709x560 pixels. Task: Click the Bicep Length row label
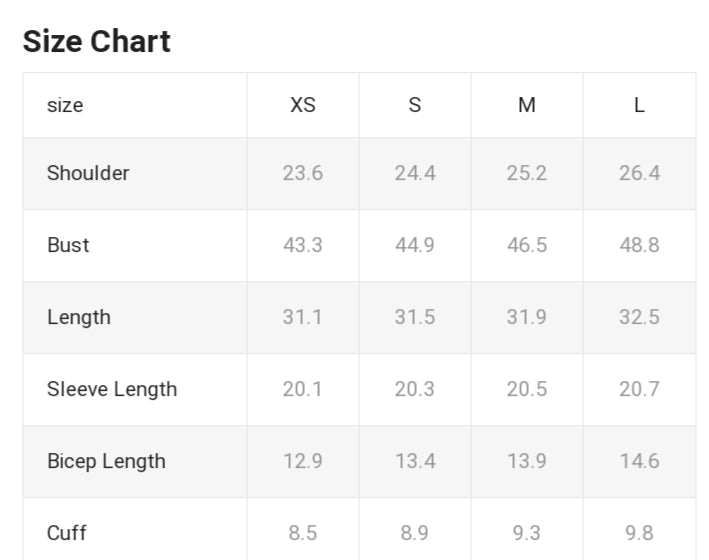pyautogui.click(x=106, y=461)
